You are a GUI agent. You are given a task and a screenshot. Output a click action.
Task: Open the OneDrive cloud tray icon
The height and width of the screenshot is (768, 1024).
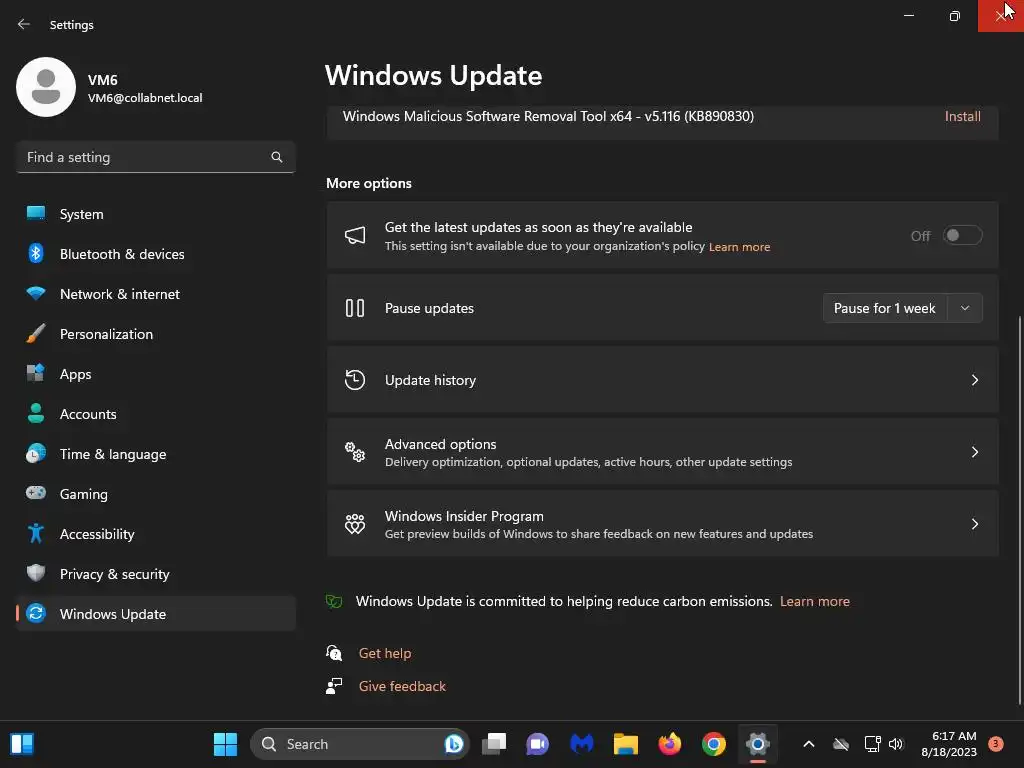pos(841,744)
